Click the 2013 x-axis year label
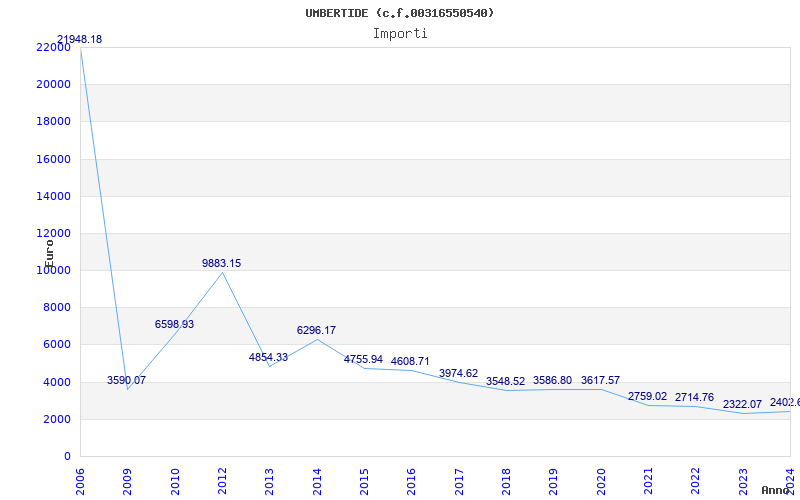 point(269,482)
